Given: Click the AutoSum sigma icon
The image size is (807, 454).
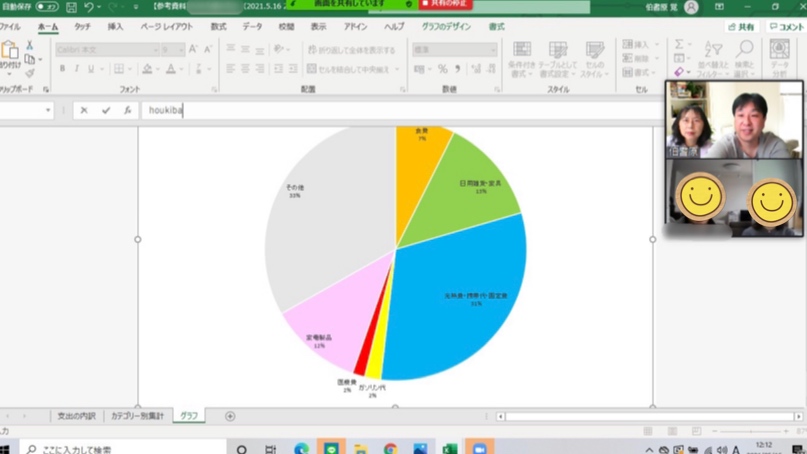Looking at the screenshot, I should click(679, 45).
